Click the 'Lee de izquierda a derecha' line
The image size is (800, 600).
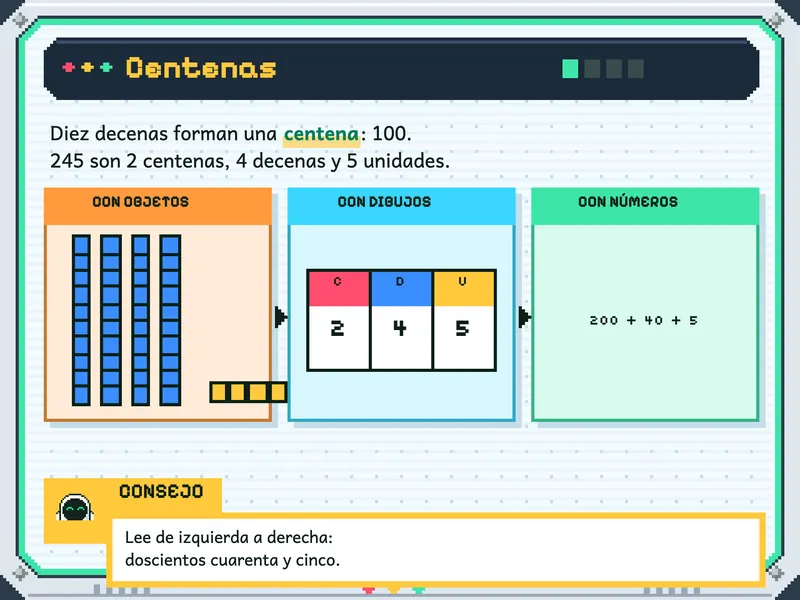pos(229,537)
